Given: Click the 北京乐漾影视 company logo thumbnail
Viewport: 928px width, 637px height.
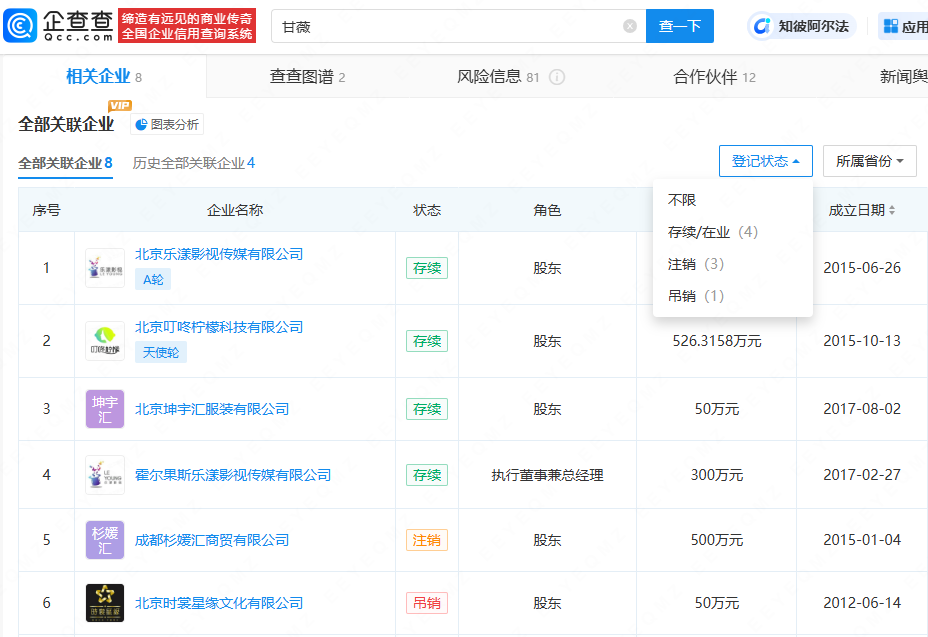Looking at the screenshot, I should point(105,268).
